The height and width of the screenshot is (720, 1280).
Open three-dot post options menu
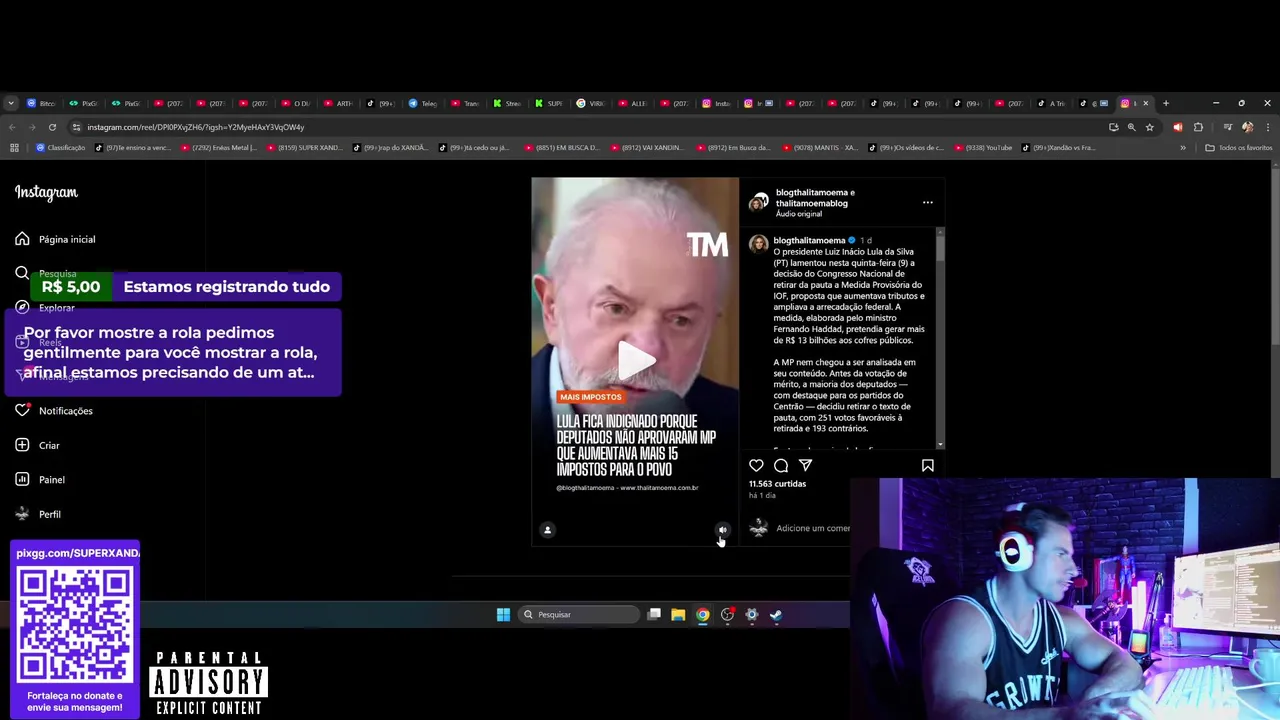pyautogui.click(x=927, y=203)
